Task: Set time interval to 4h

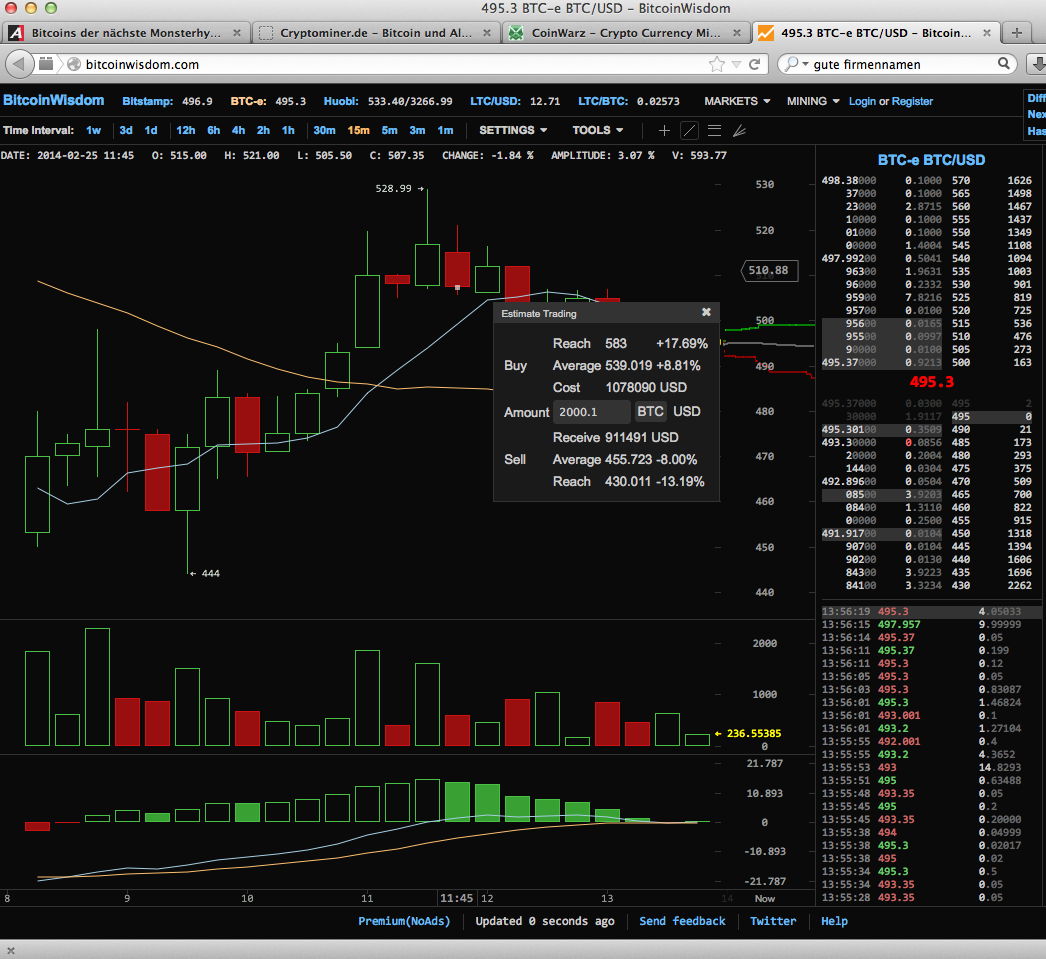Action: [x=238, y=130]
